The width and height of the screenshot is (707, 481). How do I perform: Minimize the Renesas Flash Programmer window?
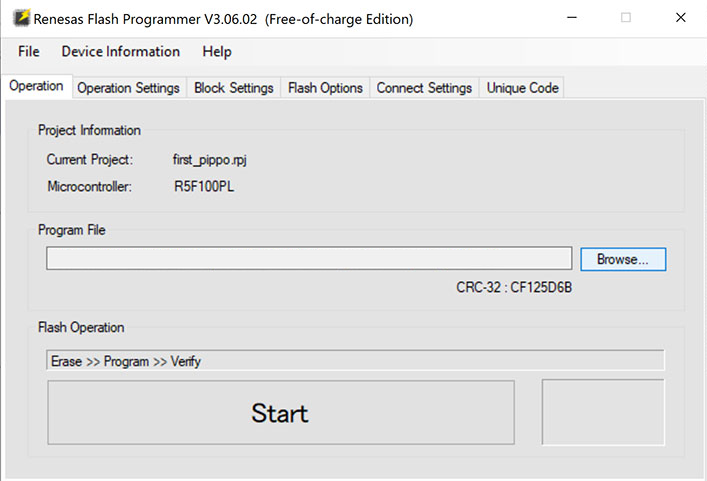tap(572, 18)
